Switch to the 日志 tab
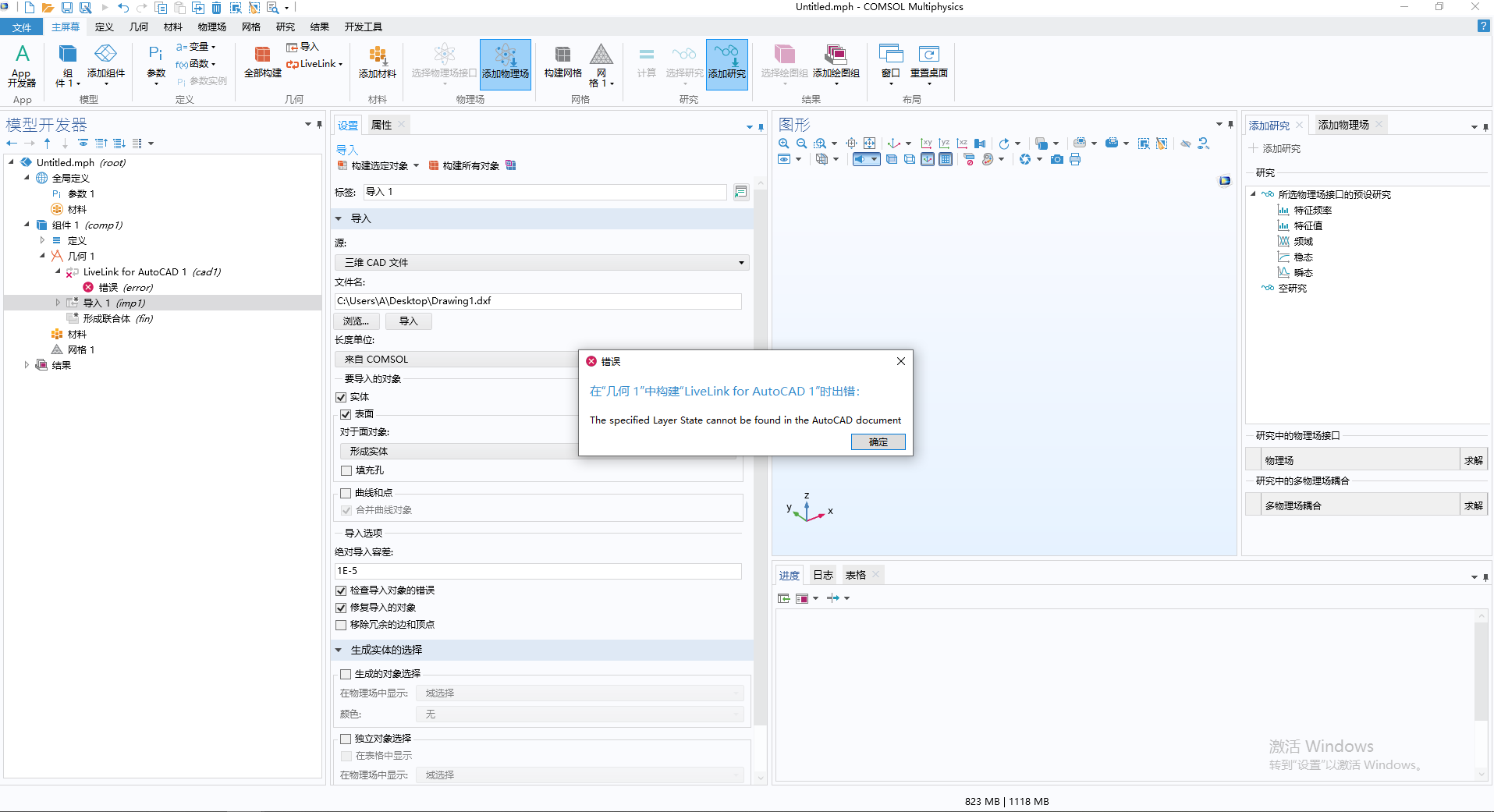 [x=823, y=575]
